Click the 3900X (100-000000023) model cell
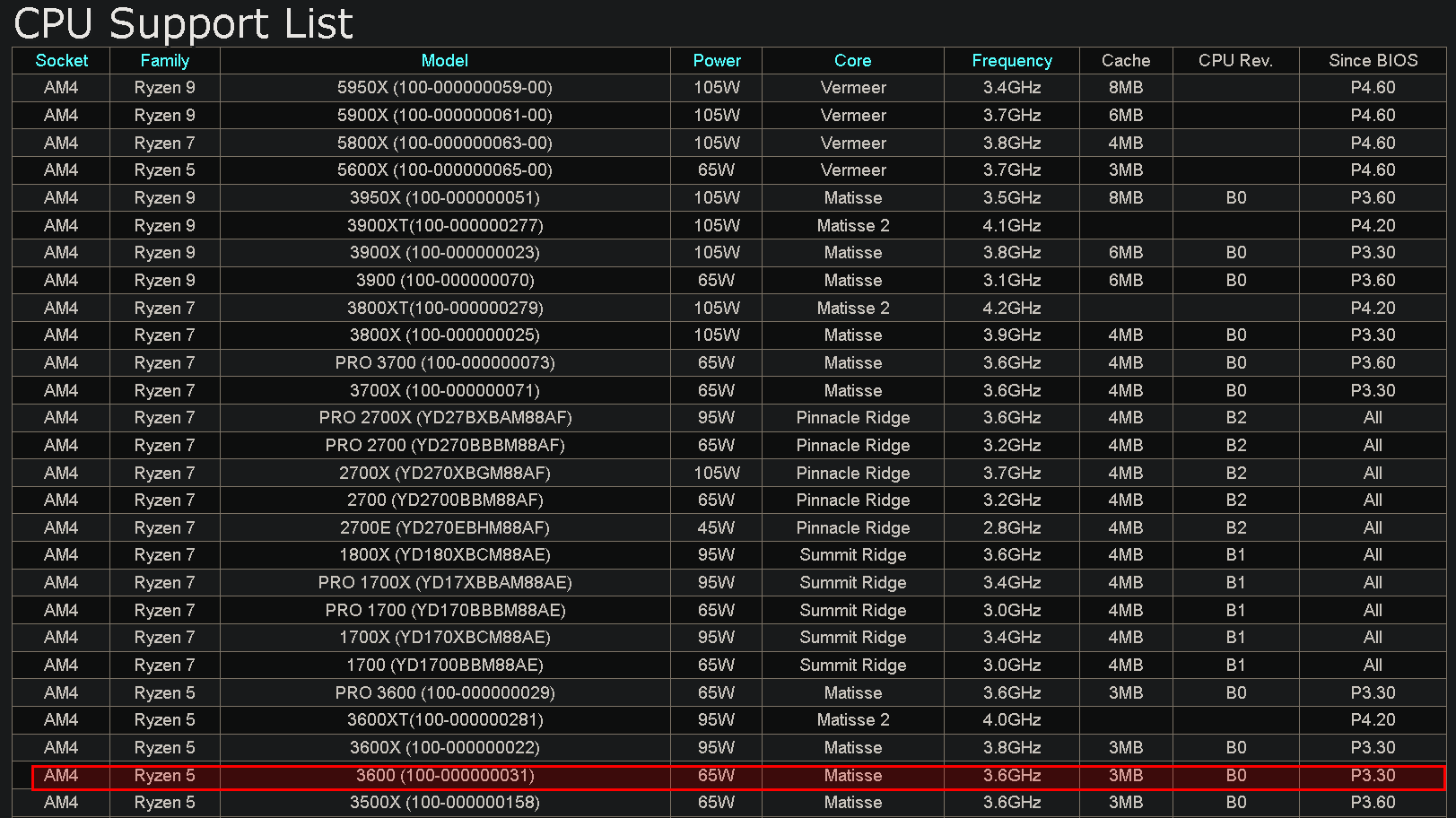The width and height of the screenshot is (1456, 818). (x=445, y=253)
